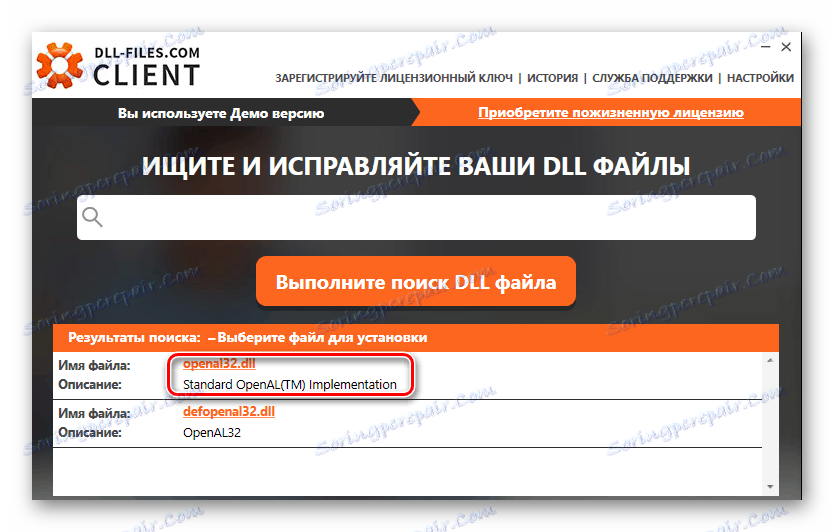Open the ИСТОРИЯ menu item
834x532 pixels.
point(552,78)
